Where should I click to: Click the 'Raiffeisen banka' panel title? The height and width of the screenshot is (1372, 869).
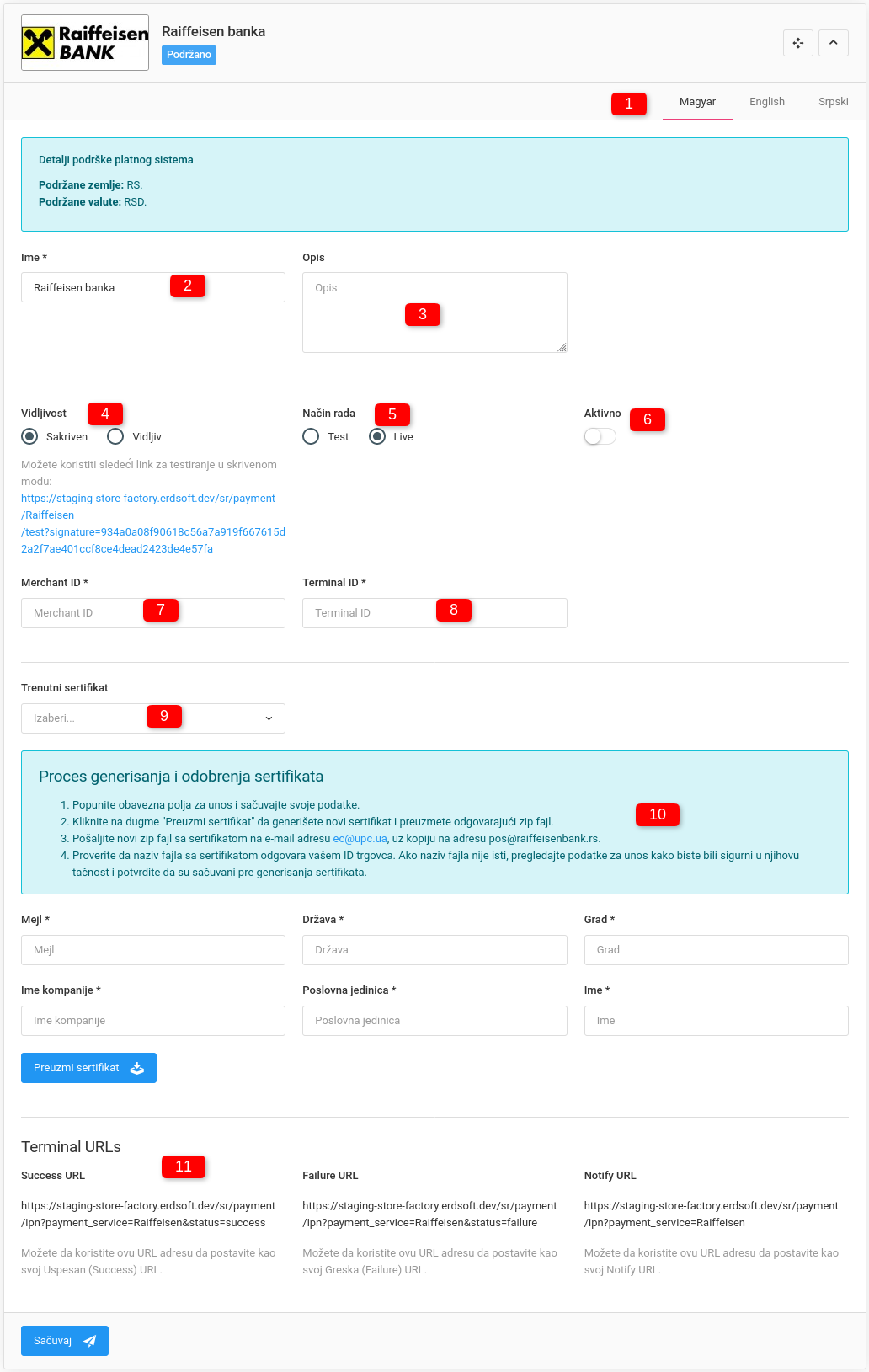(x=214, y=31)
